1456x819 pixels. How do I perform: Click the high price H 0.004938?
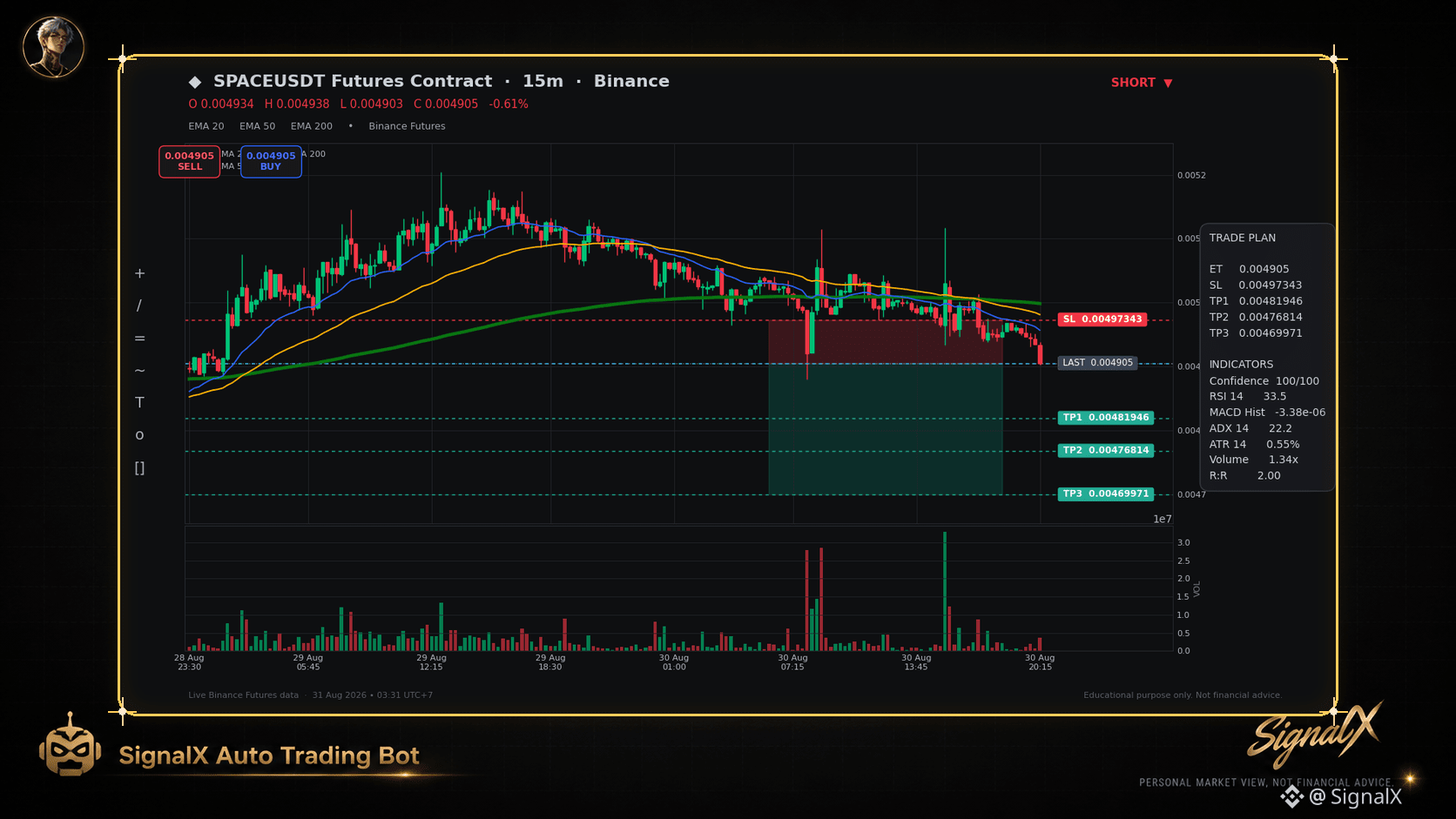point(297,104)
